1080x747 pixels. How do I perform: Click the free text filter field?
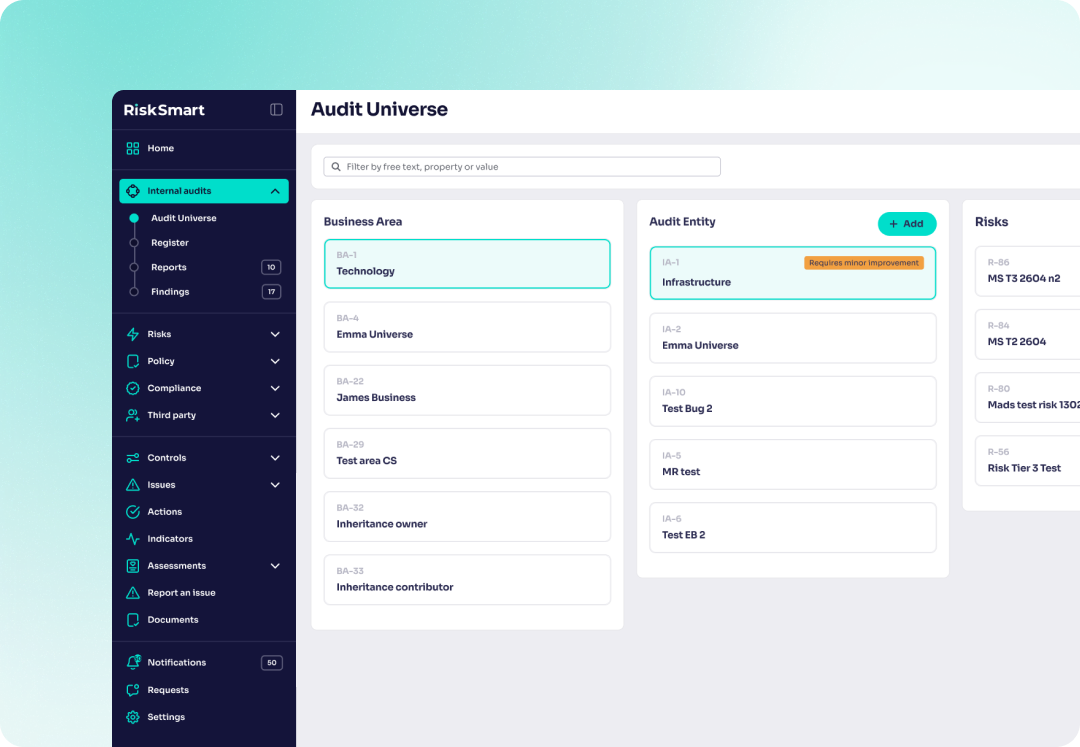(521, 166)
